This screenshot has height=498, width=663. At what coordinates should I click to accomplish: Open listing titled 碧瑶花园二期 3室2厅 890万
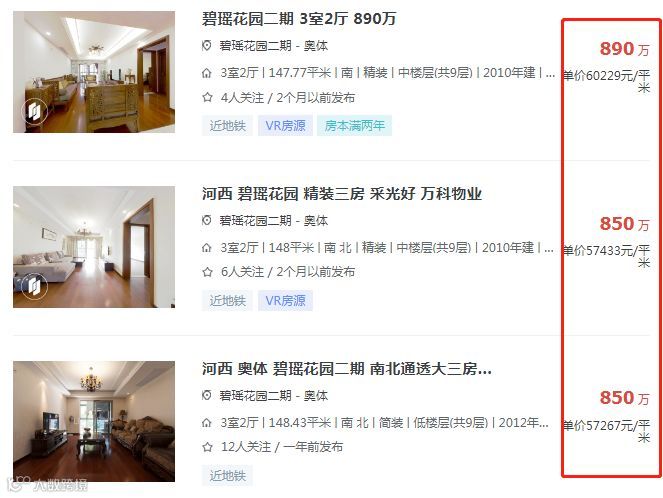(x=299, y=19)
